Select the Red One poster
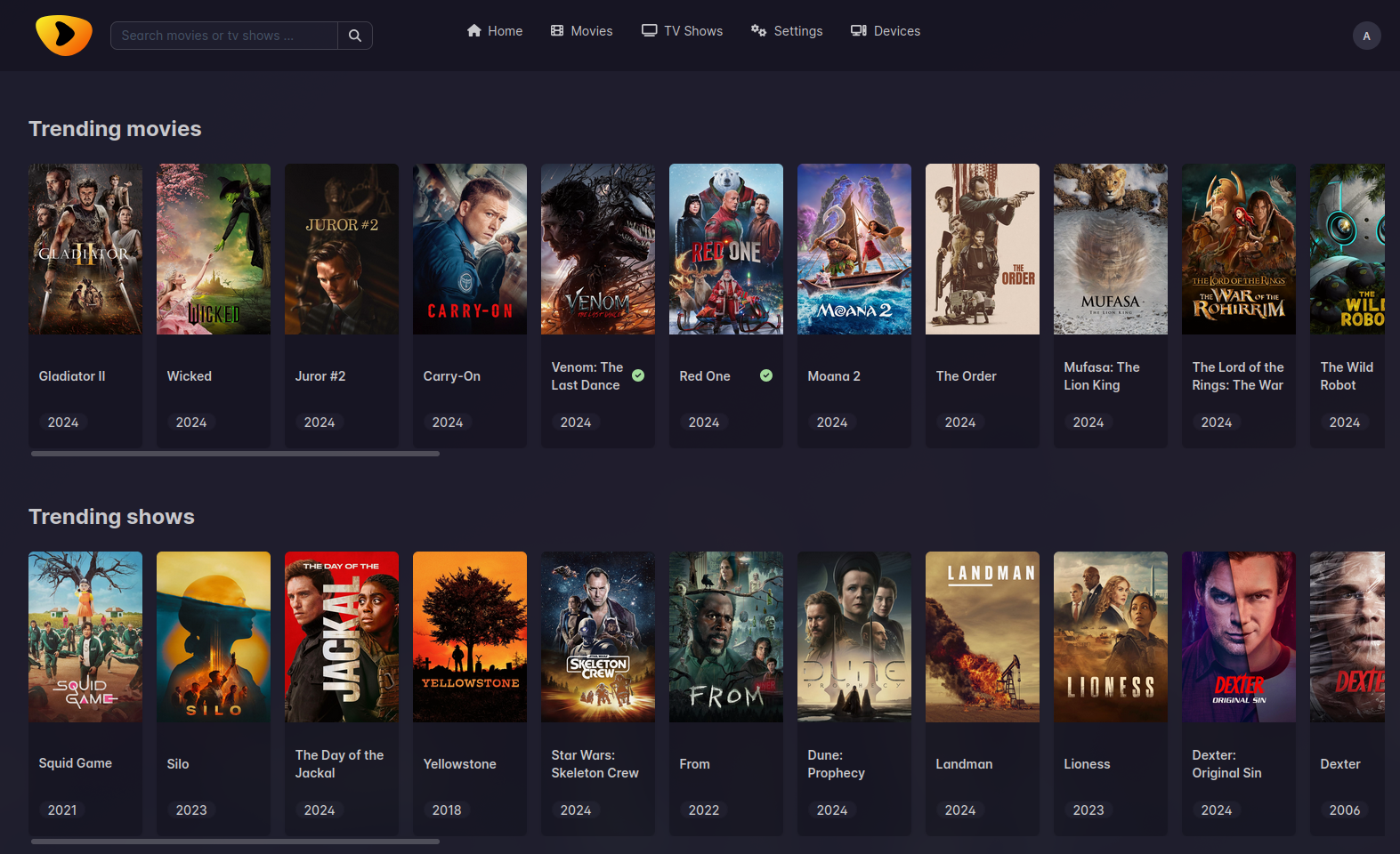The width and height of the screenshot is (1400, 854). pyautogui.click(x=726, y=249)
